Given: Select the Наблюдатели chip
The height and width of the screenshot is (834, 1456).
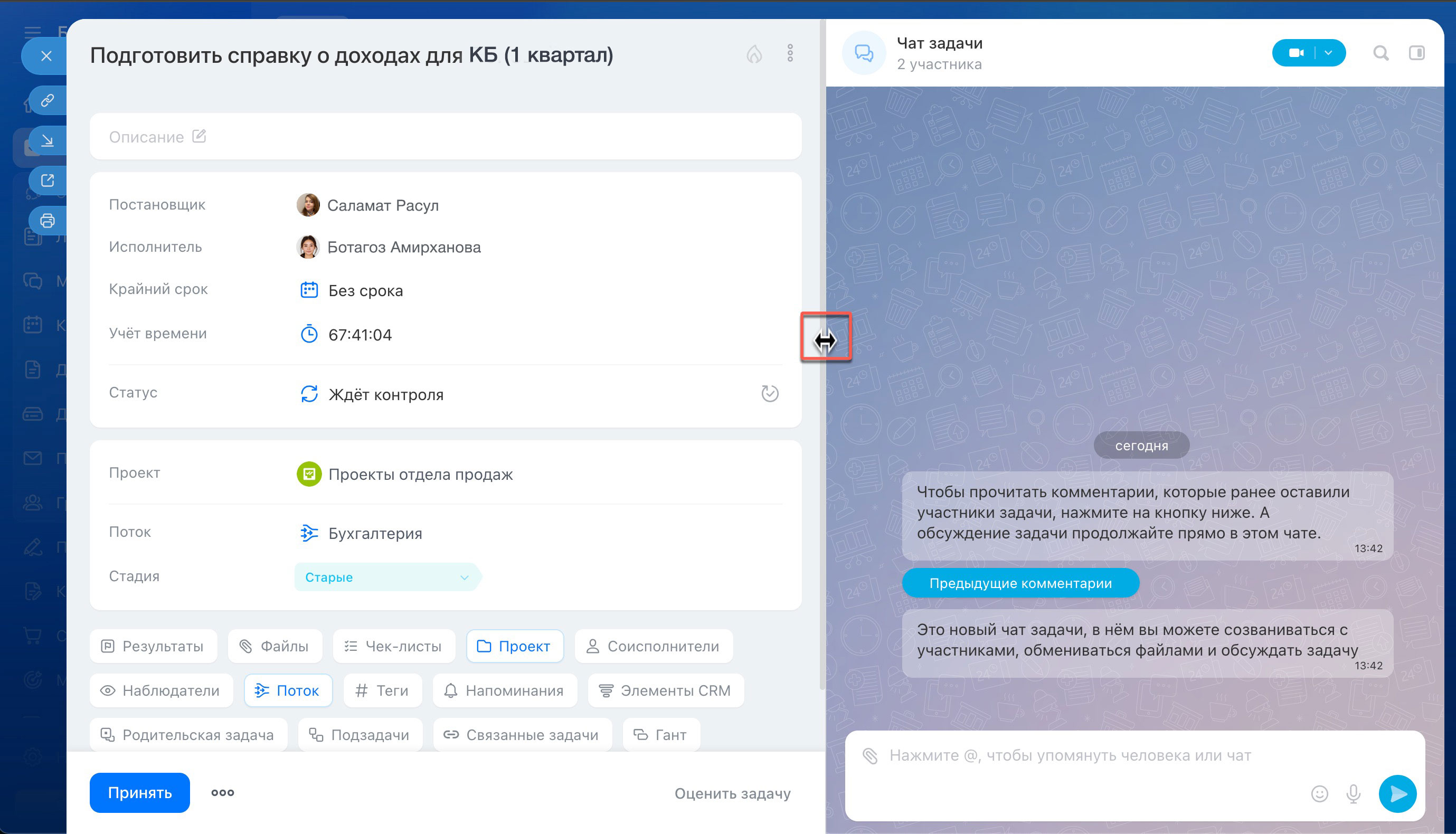Looking at the screenshot, I should click(x=162, y=691).
